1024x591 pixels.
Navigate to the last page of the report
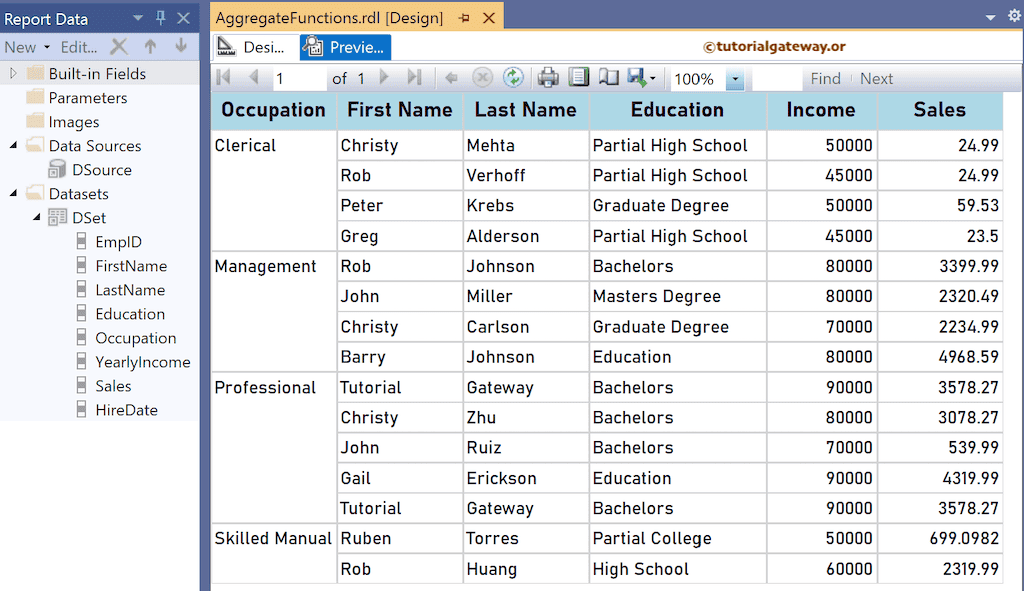coord(413,78)
